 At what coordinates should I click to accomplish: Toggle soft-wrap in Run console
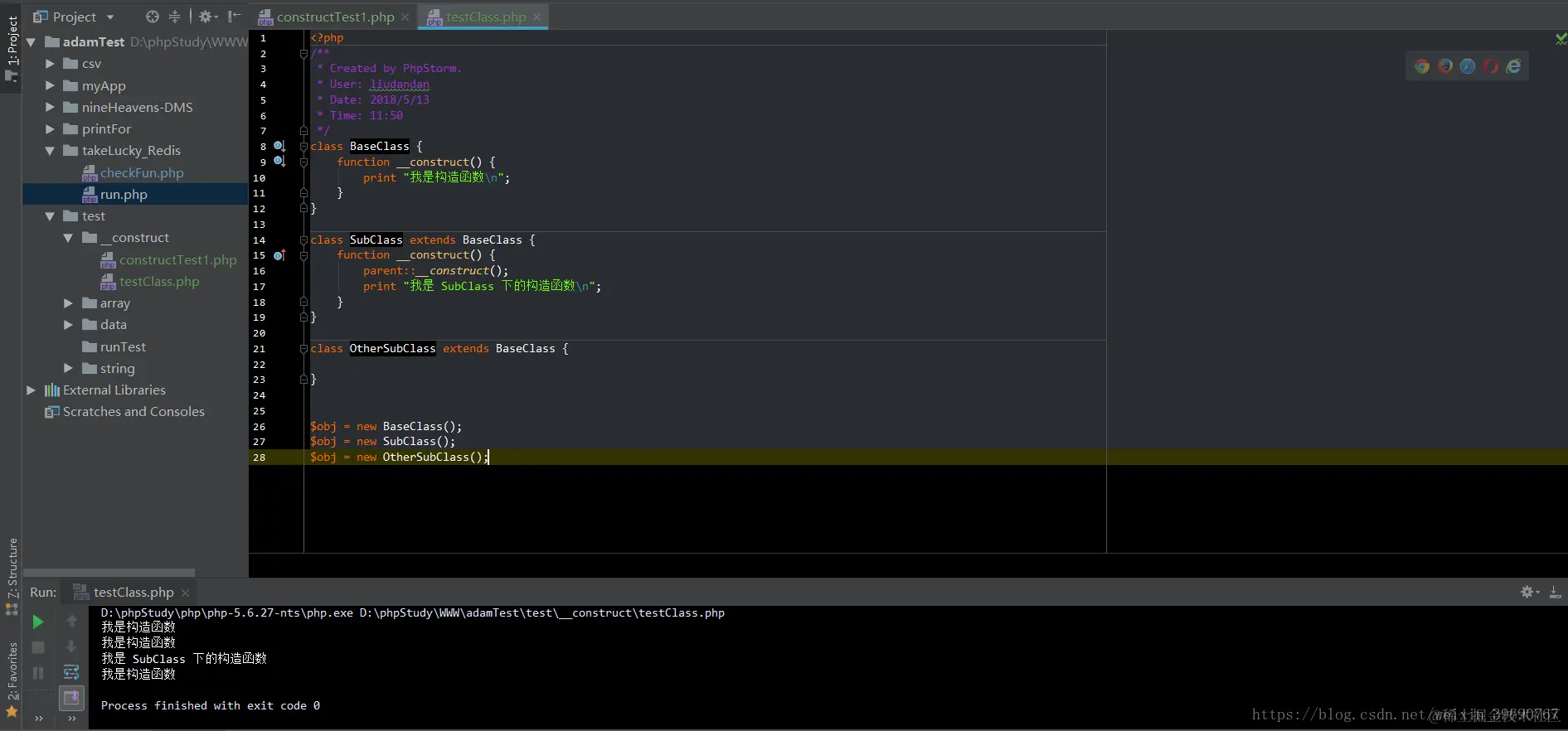[x=72, y=672]
